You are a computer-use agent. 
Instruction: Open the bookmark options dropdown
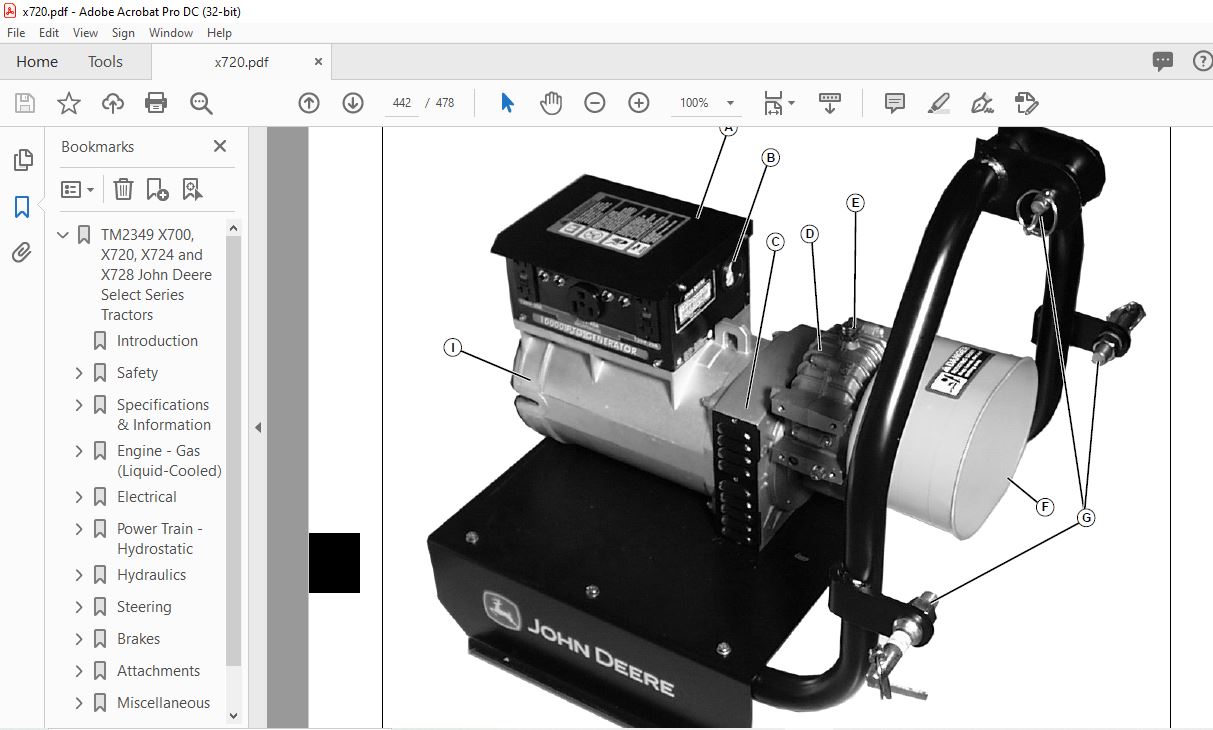[x=77, y=189]
